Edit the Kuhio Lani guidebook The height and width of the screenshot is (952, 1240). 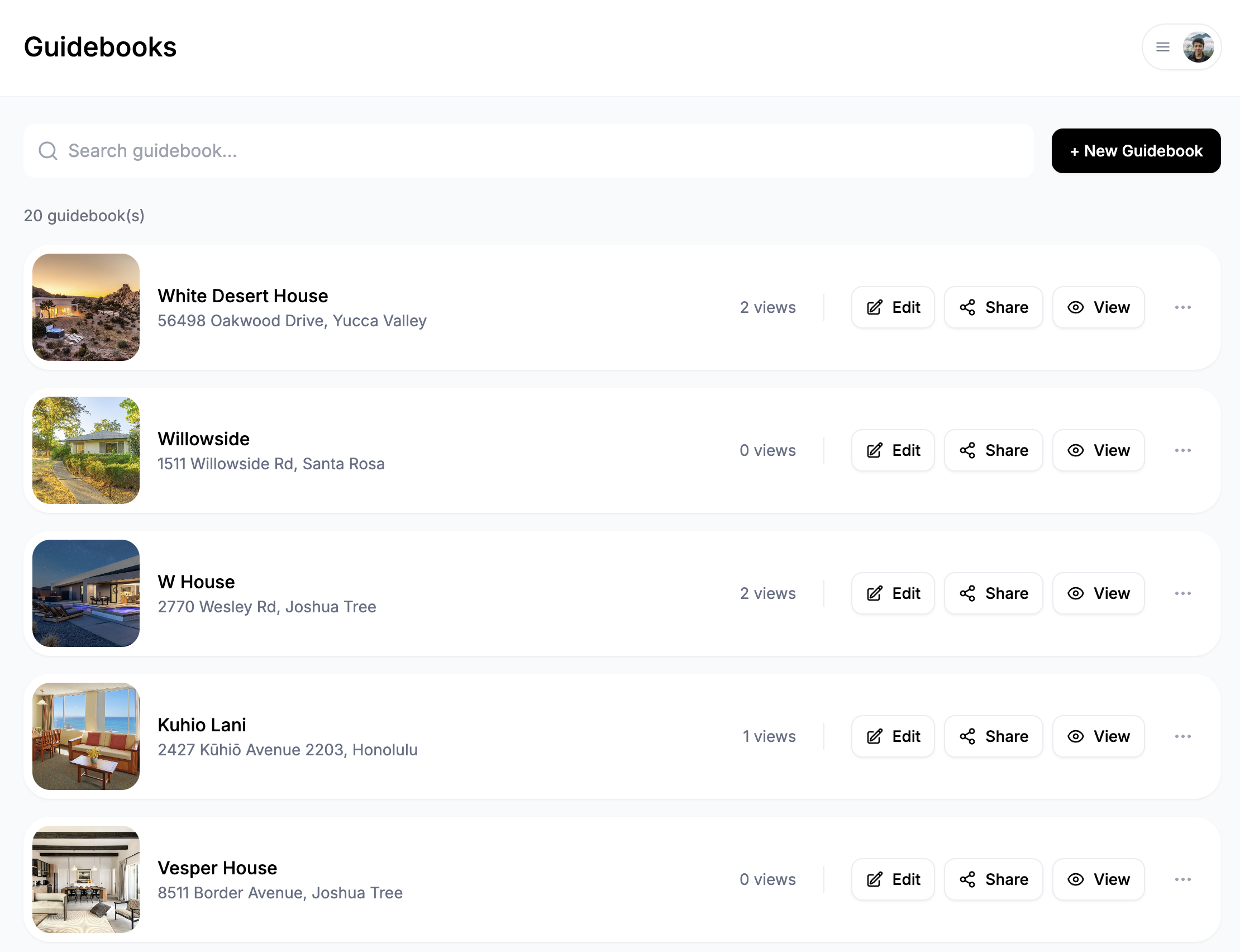pos(892,736)
